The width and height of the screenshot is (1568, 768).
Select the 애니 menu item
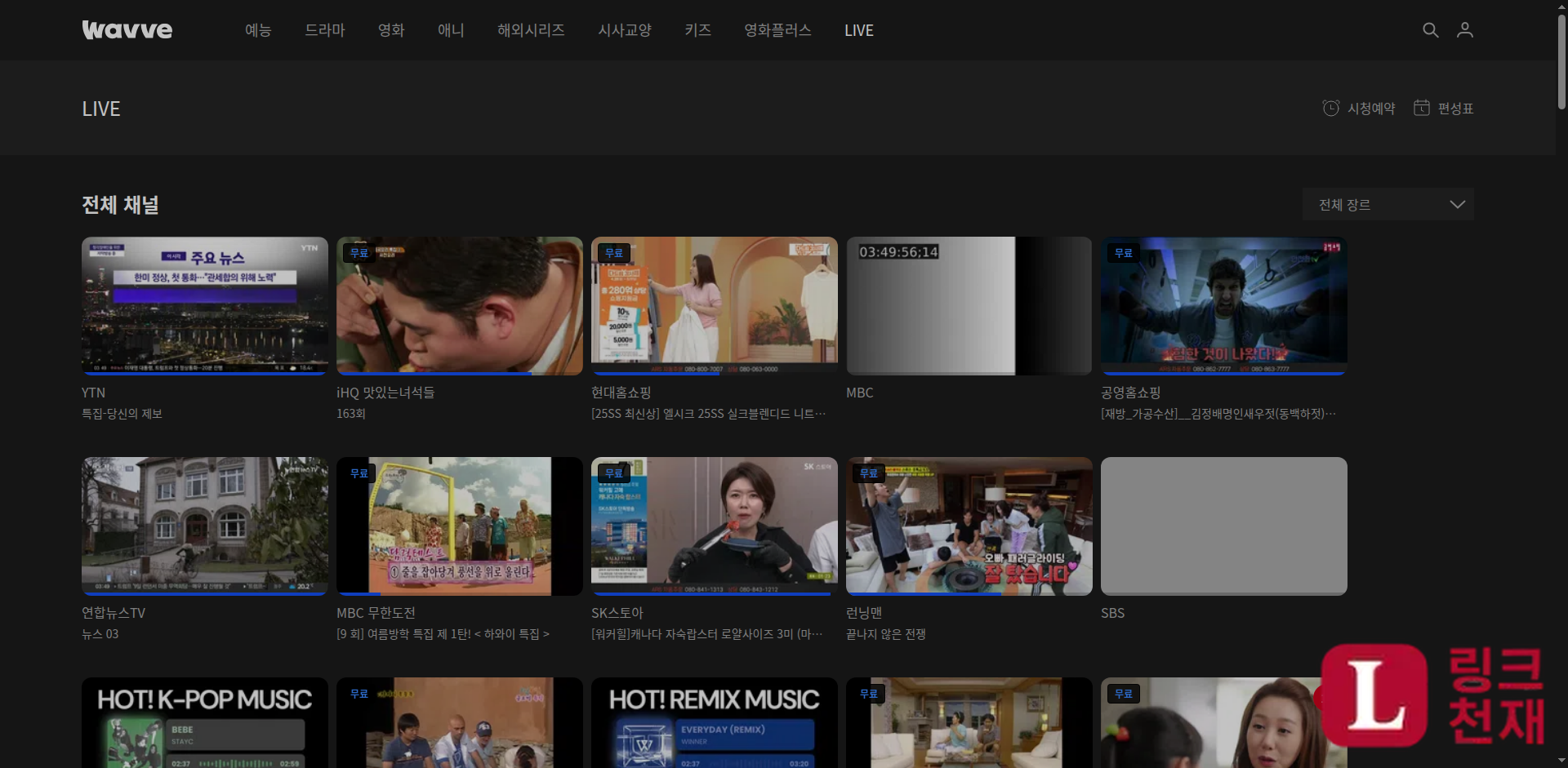tap(451, 30)
